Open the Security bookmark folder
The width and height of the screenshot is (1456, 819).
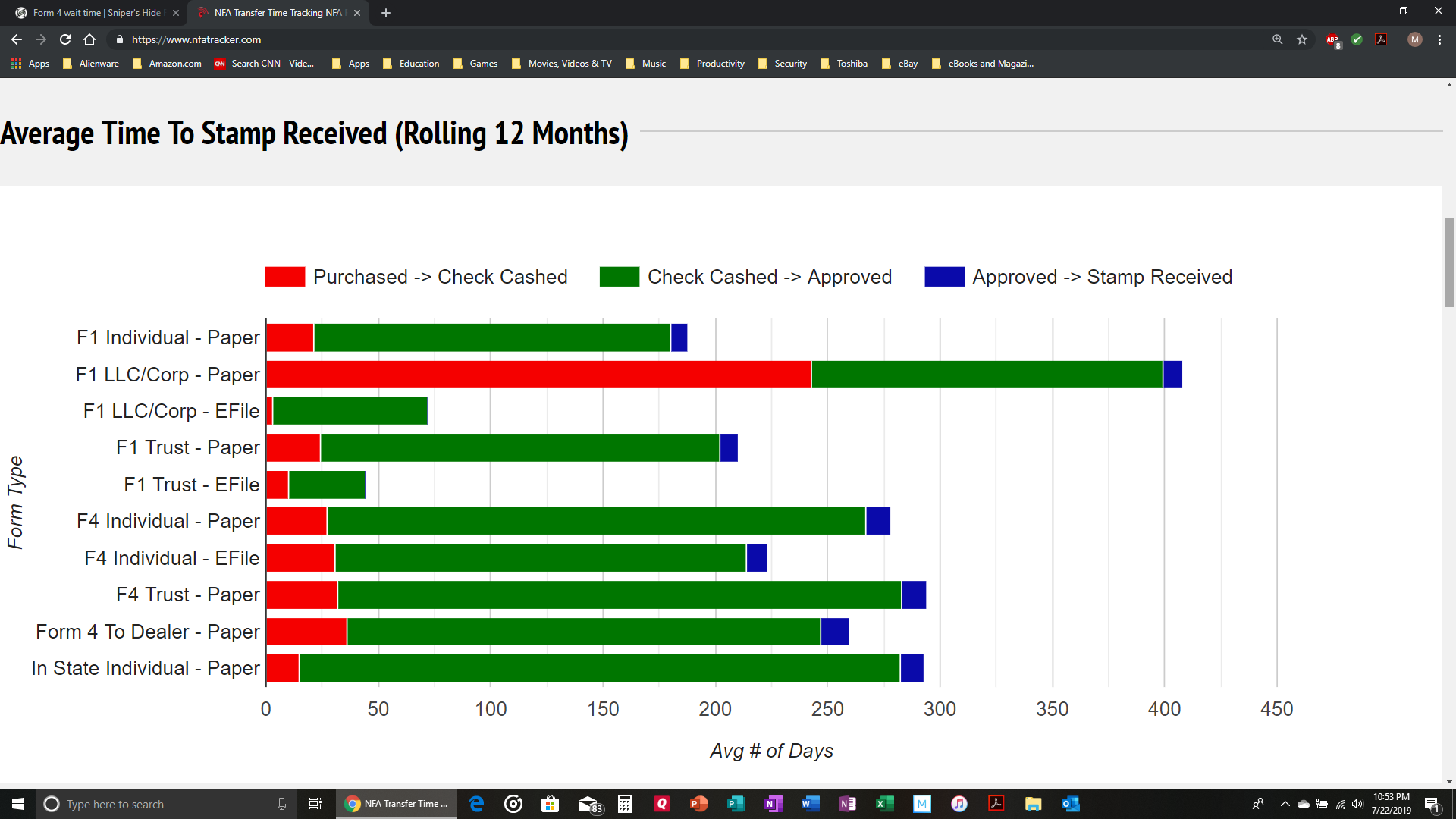point(782,64)
